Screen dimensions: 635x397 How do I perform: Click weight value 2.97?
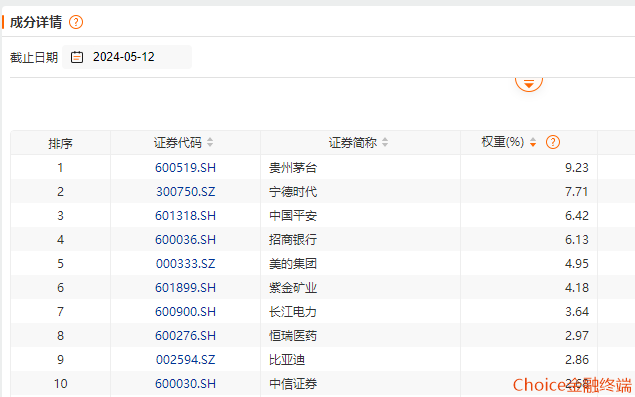[577, 335]
